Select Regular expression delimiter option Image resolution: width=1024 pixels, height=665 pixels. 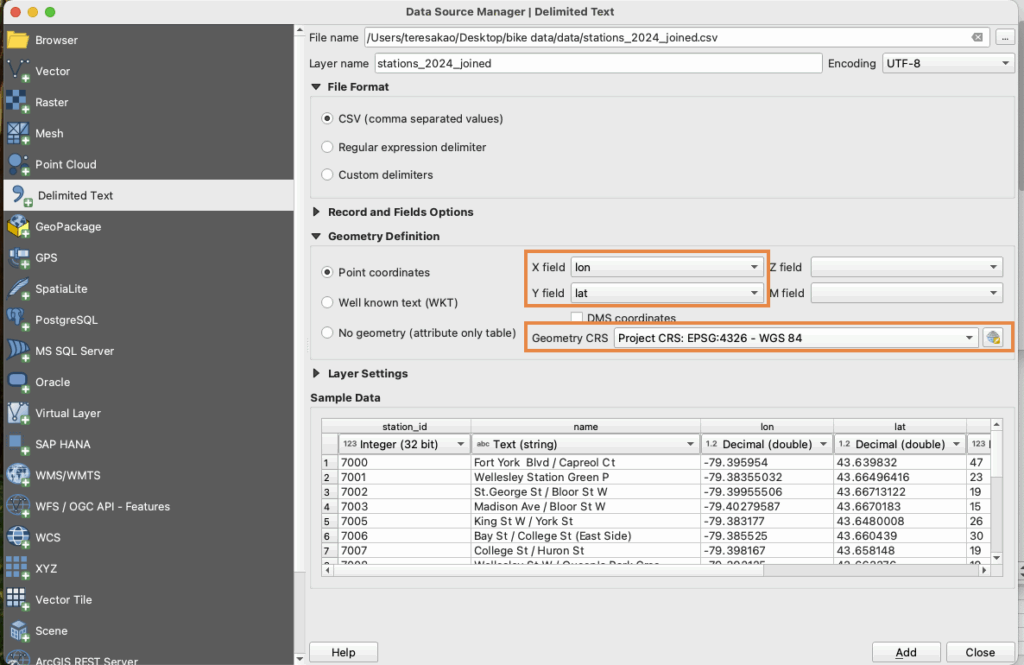327,147
